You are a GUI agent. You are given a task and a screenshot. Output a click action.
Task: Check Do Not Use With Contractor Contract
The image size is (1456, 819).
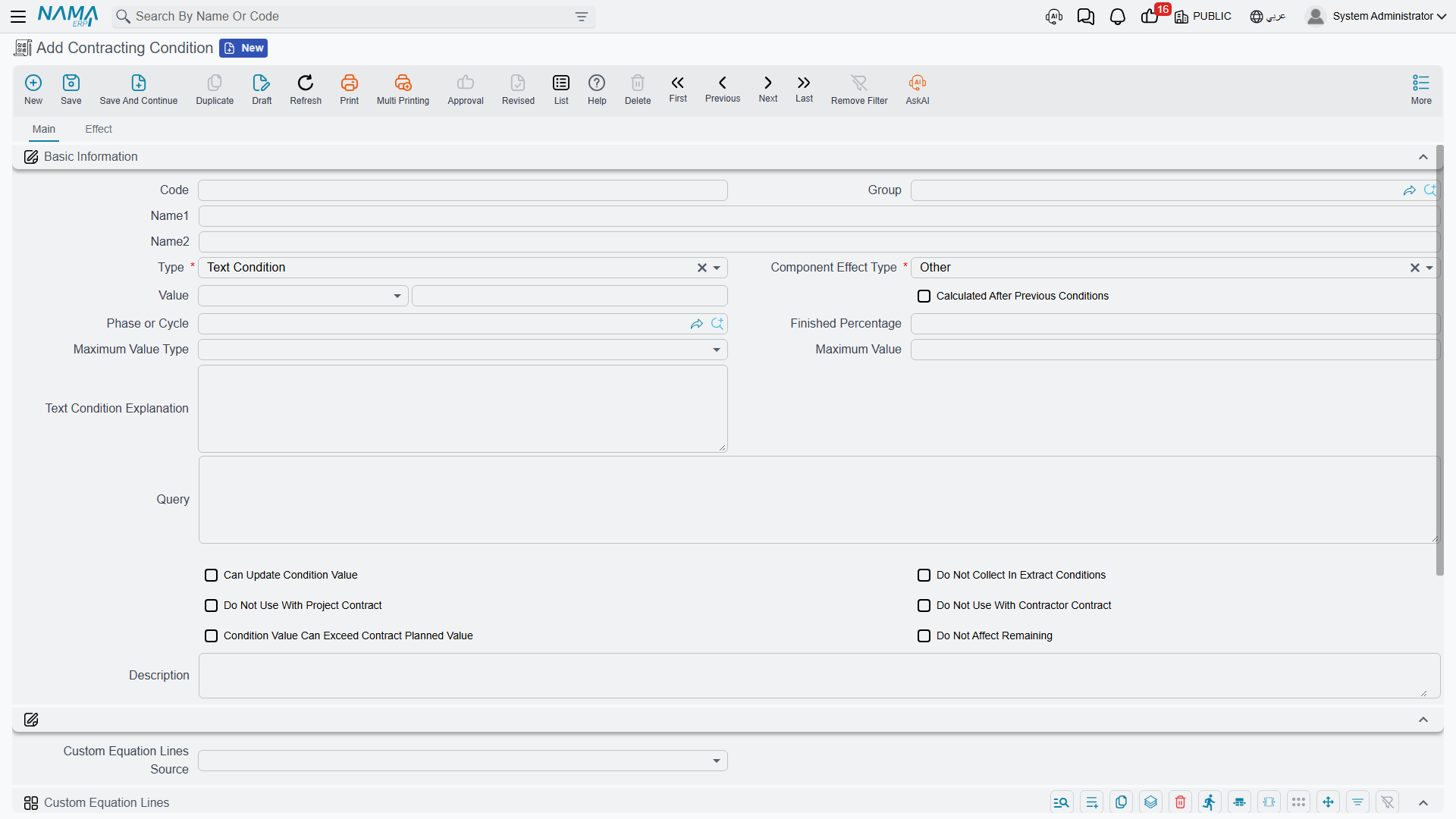(924, 605)
